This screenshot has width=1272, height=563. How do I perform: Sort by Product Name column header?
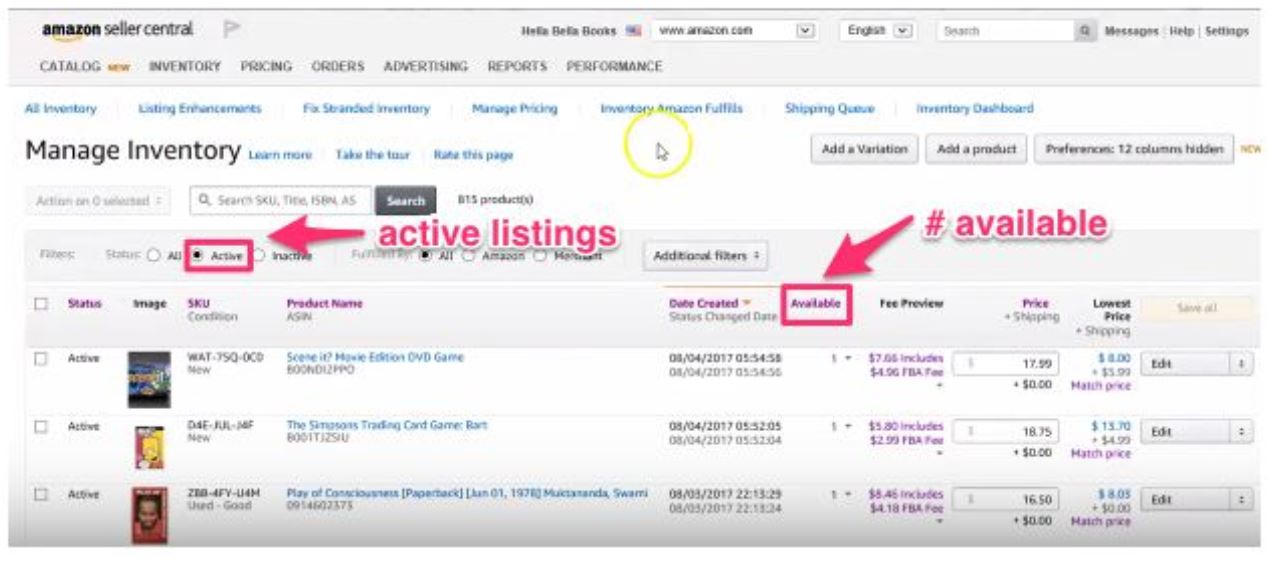pyautogui.click(x=325, y=303)
